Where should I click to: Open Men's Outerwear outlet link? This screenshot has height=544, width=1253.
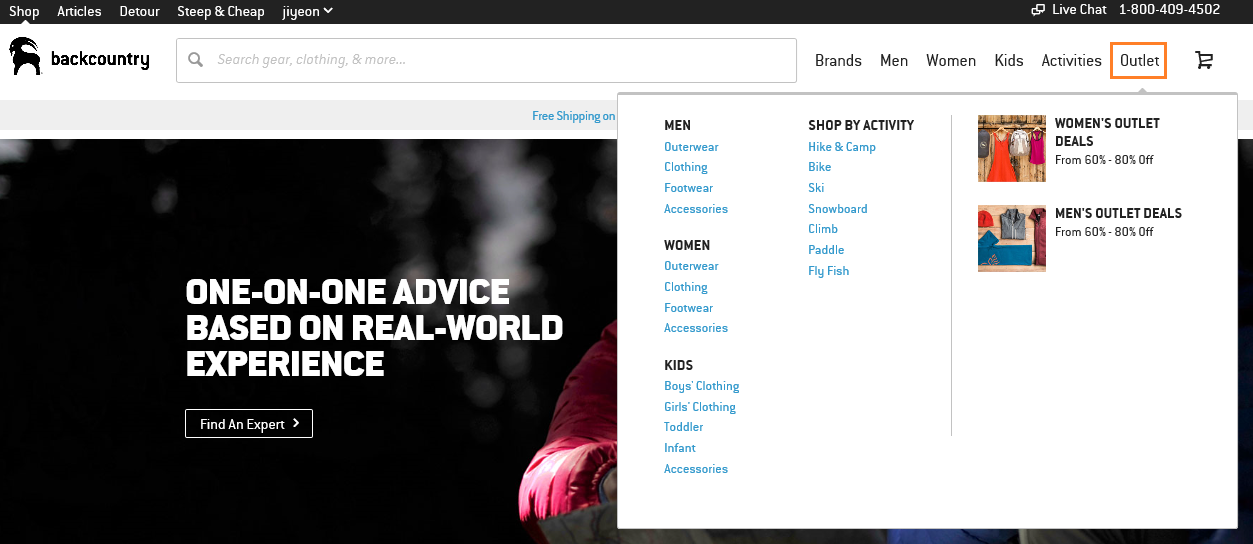point(691,147)
